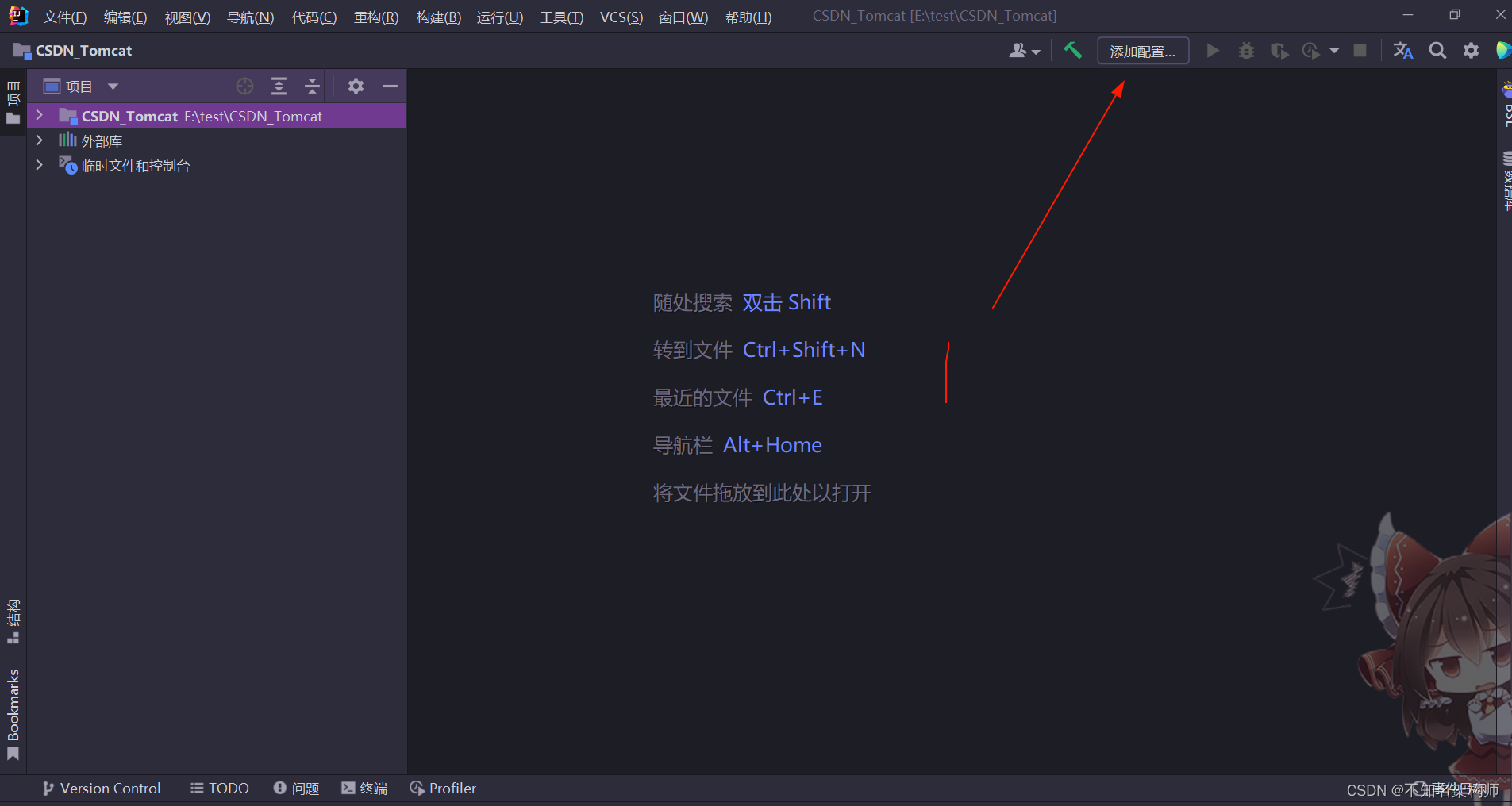The image size is (1512, 806).
Task: Open the VCS(S) menu
Action: pos(621,17)
